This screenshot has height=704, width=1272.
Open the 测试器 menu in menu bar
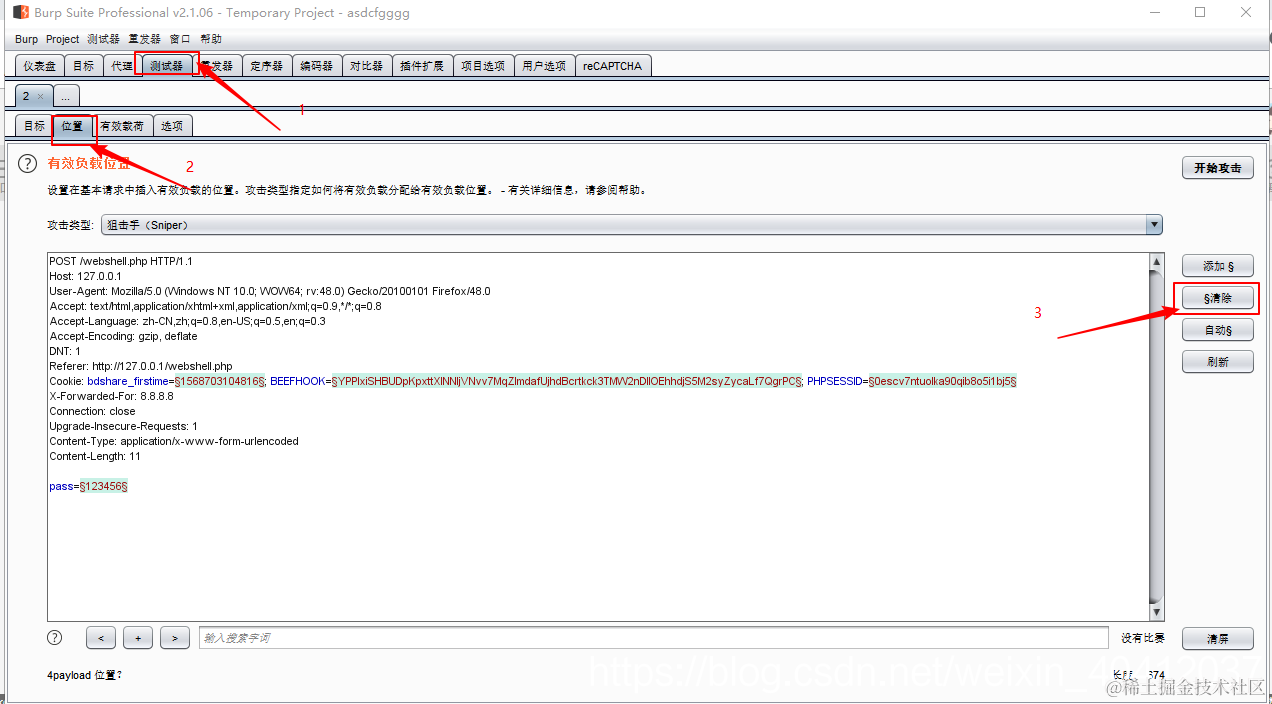tap(103, 39)
